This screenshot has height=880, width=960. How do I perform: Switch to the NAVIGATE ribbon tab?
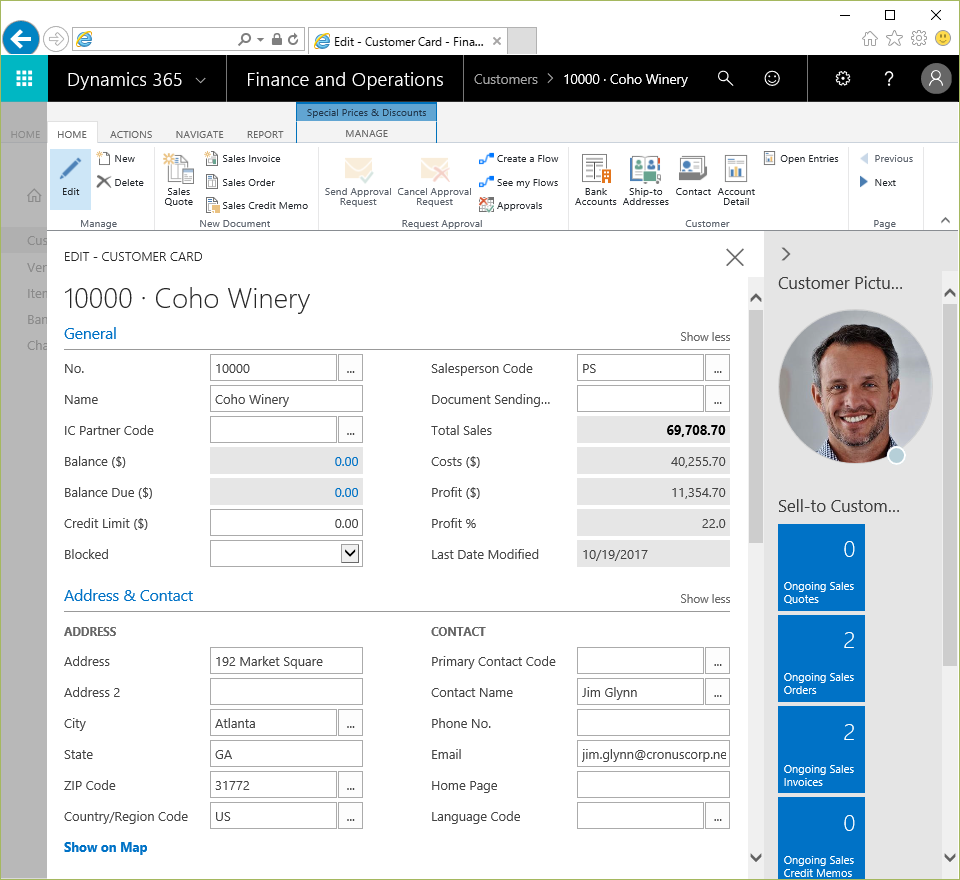tap(200, 134)
